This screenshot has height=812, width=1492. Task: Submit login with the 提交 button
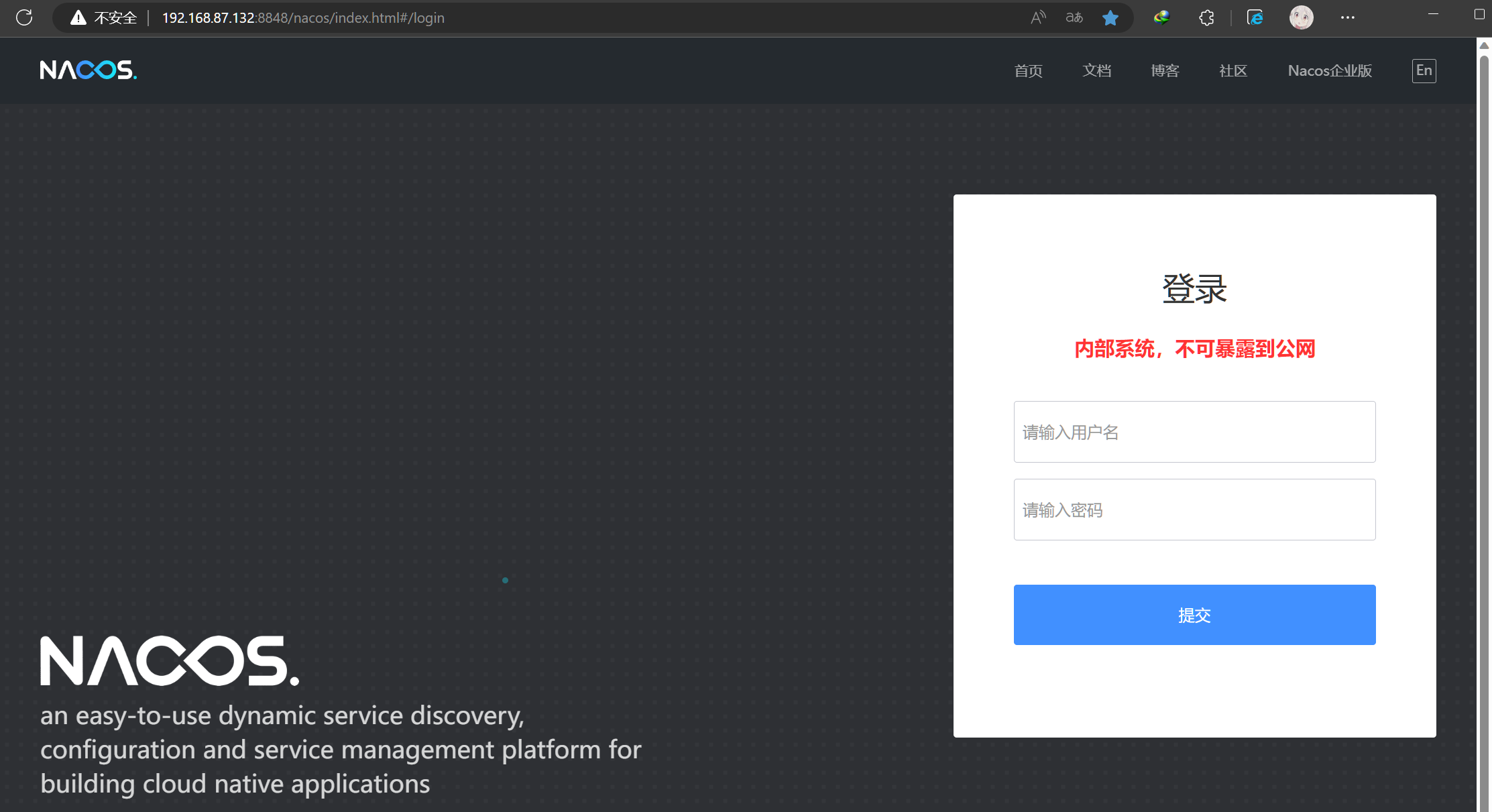tap(1194, 615)
